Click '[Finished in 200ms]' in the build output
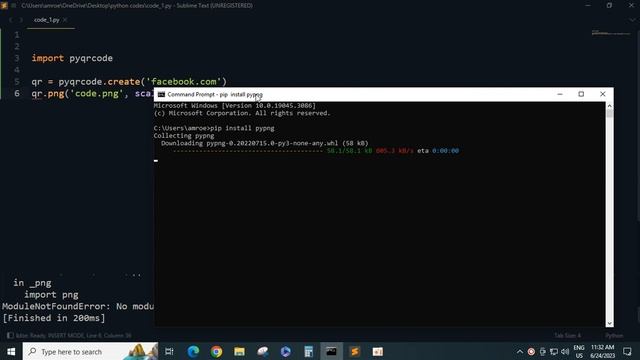 pyautogui.click(x=53, y=318)
